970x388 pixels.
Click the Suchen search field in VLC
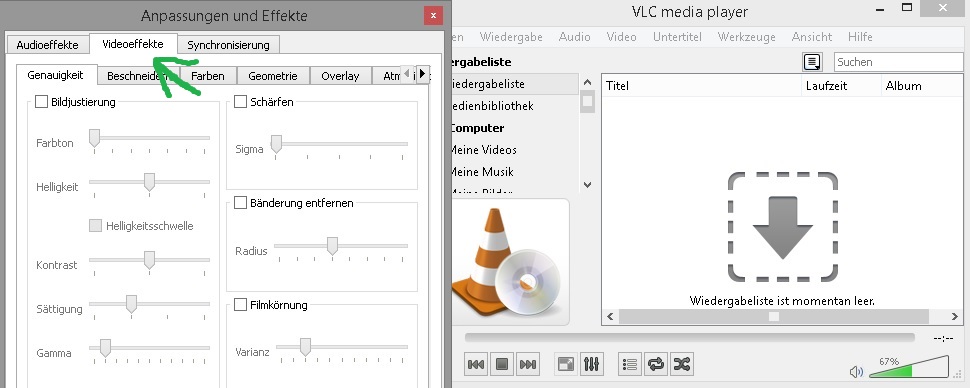click(898, 62)
